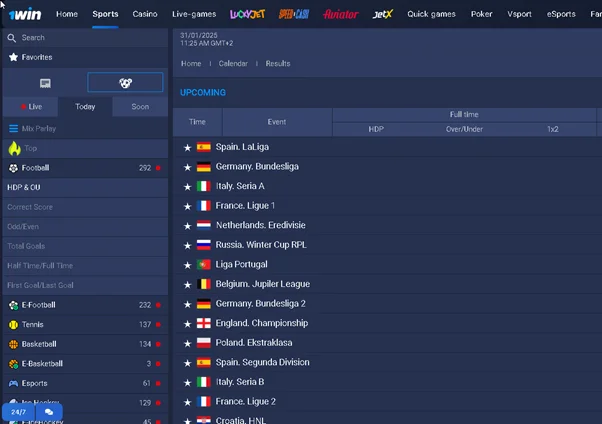Toggle the star for Italy Seria A
602x424 pixels.
(x=187, y=186)
